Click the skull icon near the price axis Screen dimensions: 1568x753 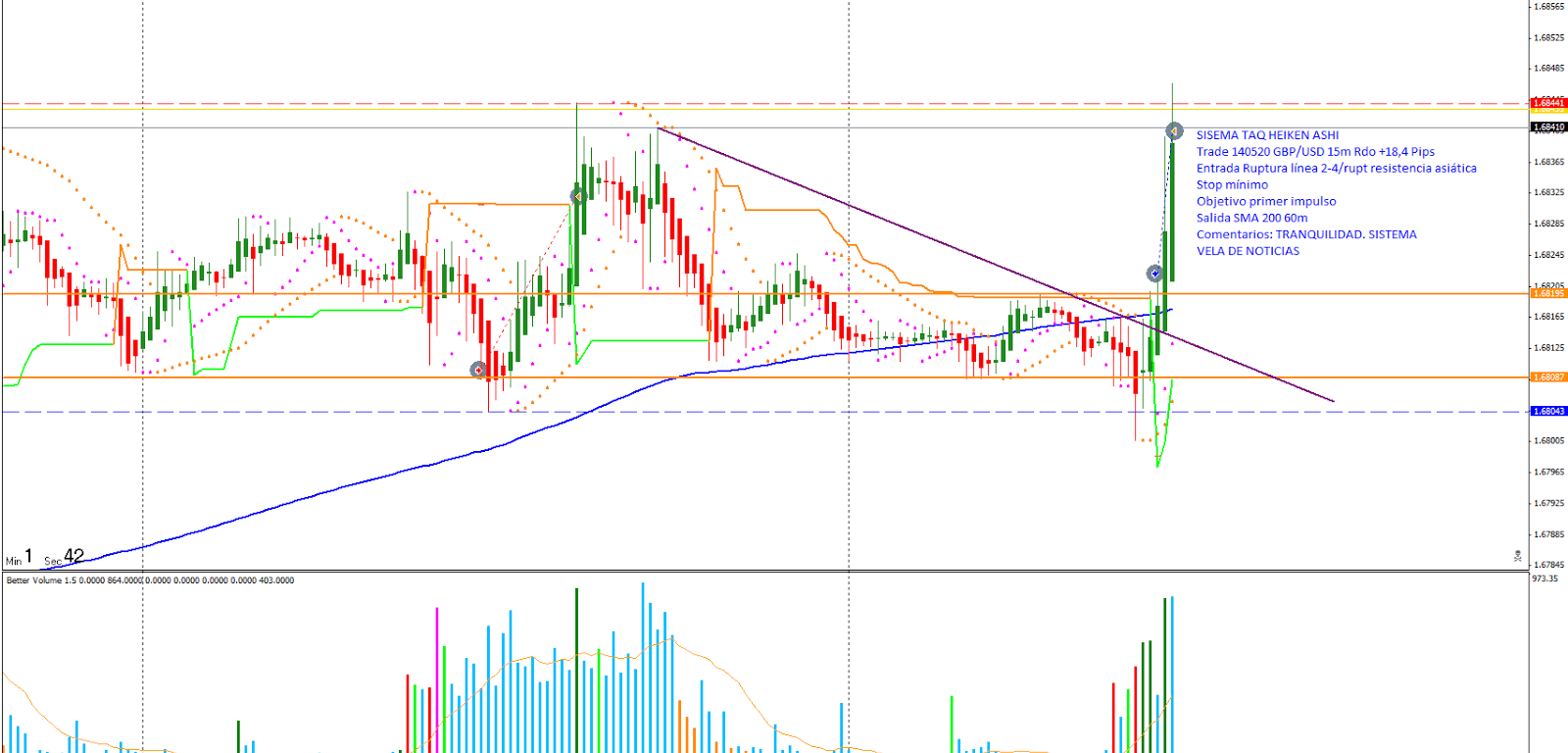click(1517, 556)
